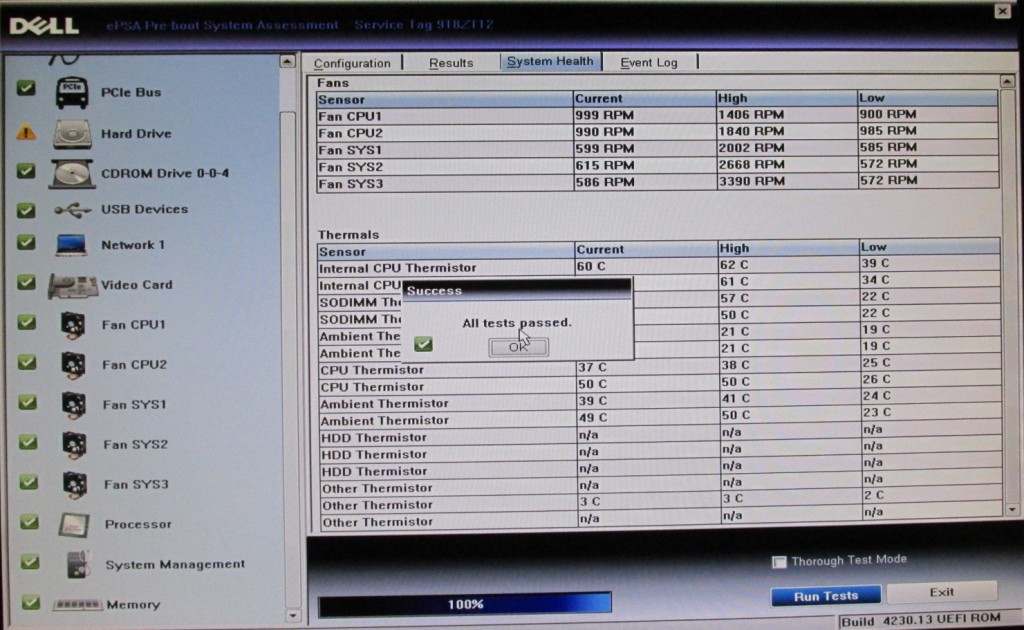
Task: Select the Fan CPU1 icon in sidebar
Action: [73, 325]
